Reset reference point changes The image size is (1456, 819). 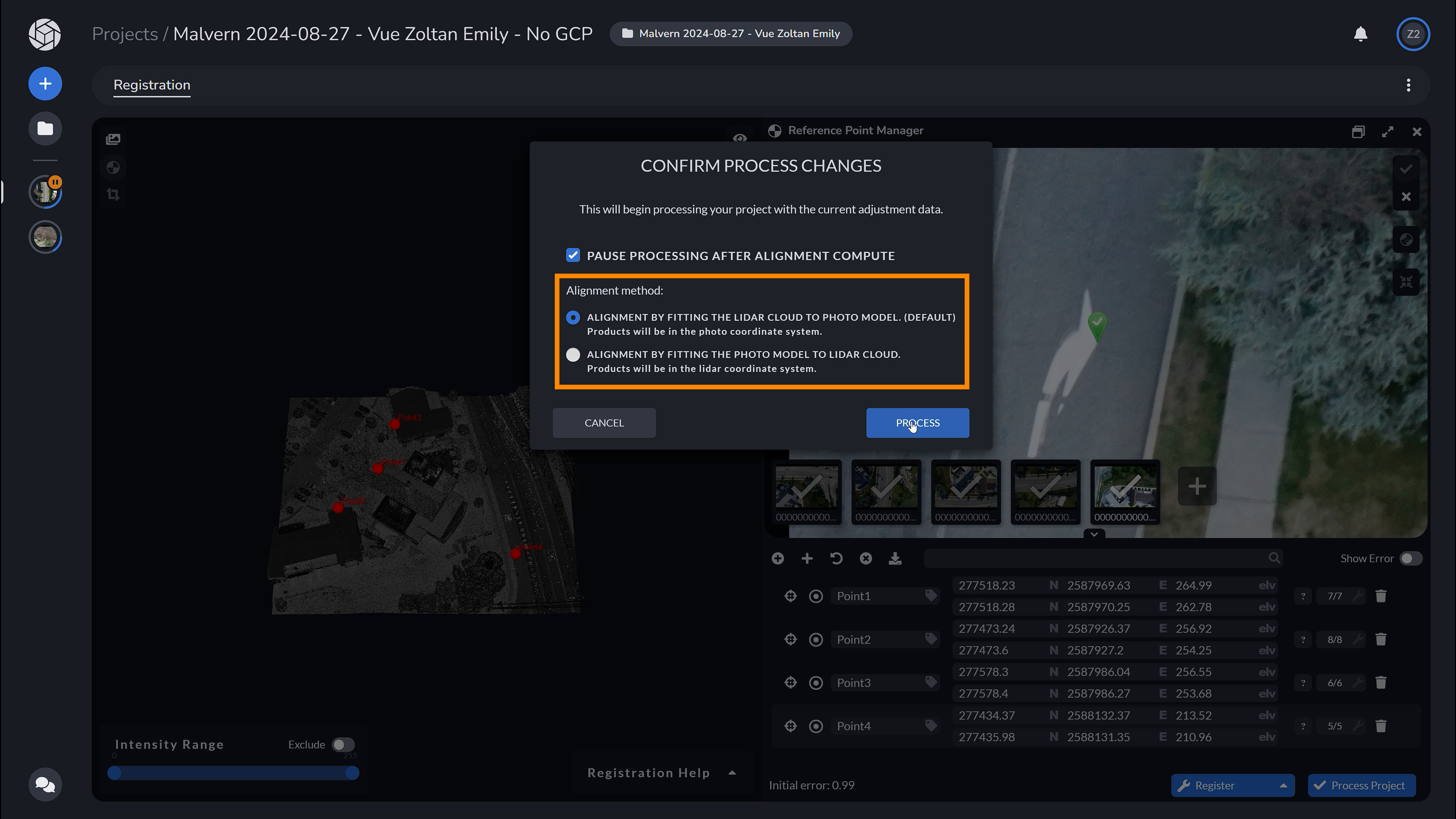click(836, 558)
